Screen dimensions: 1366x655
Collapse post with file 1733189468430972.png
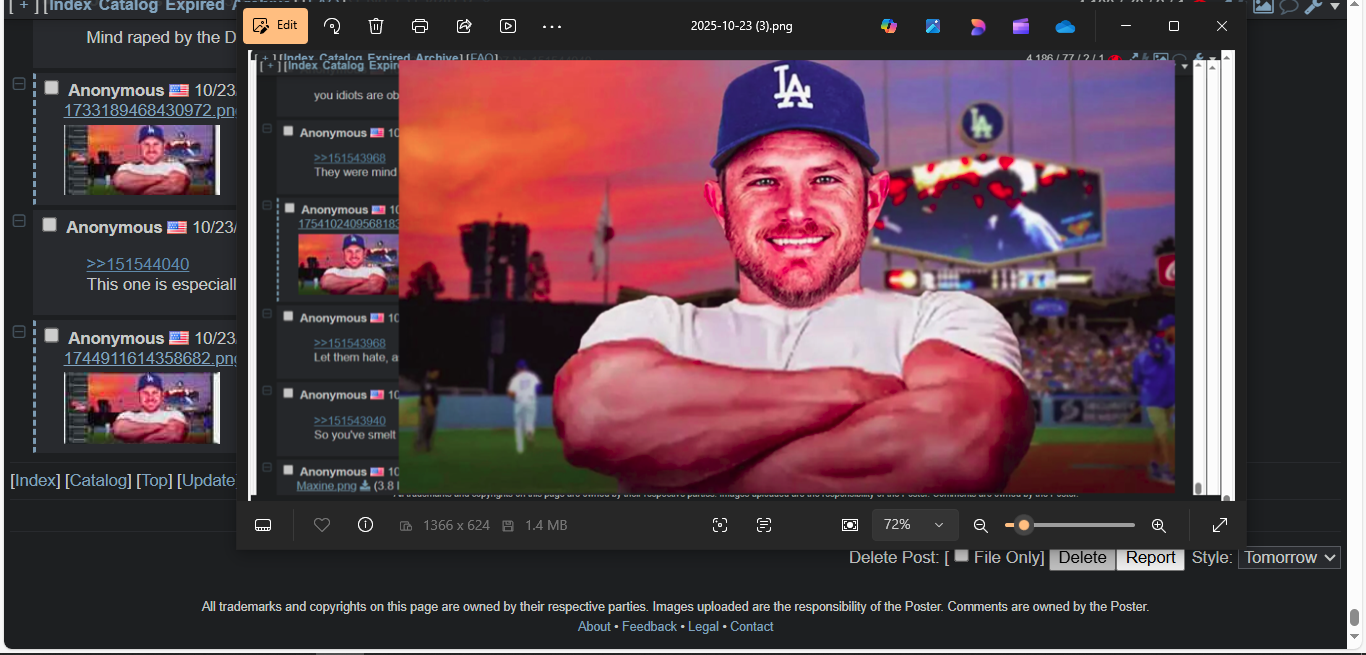tap(19, 84)
